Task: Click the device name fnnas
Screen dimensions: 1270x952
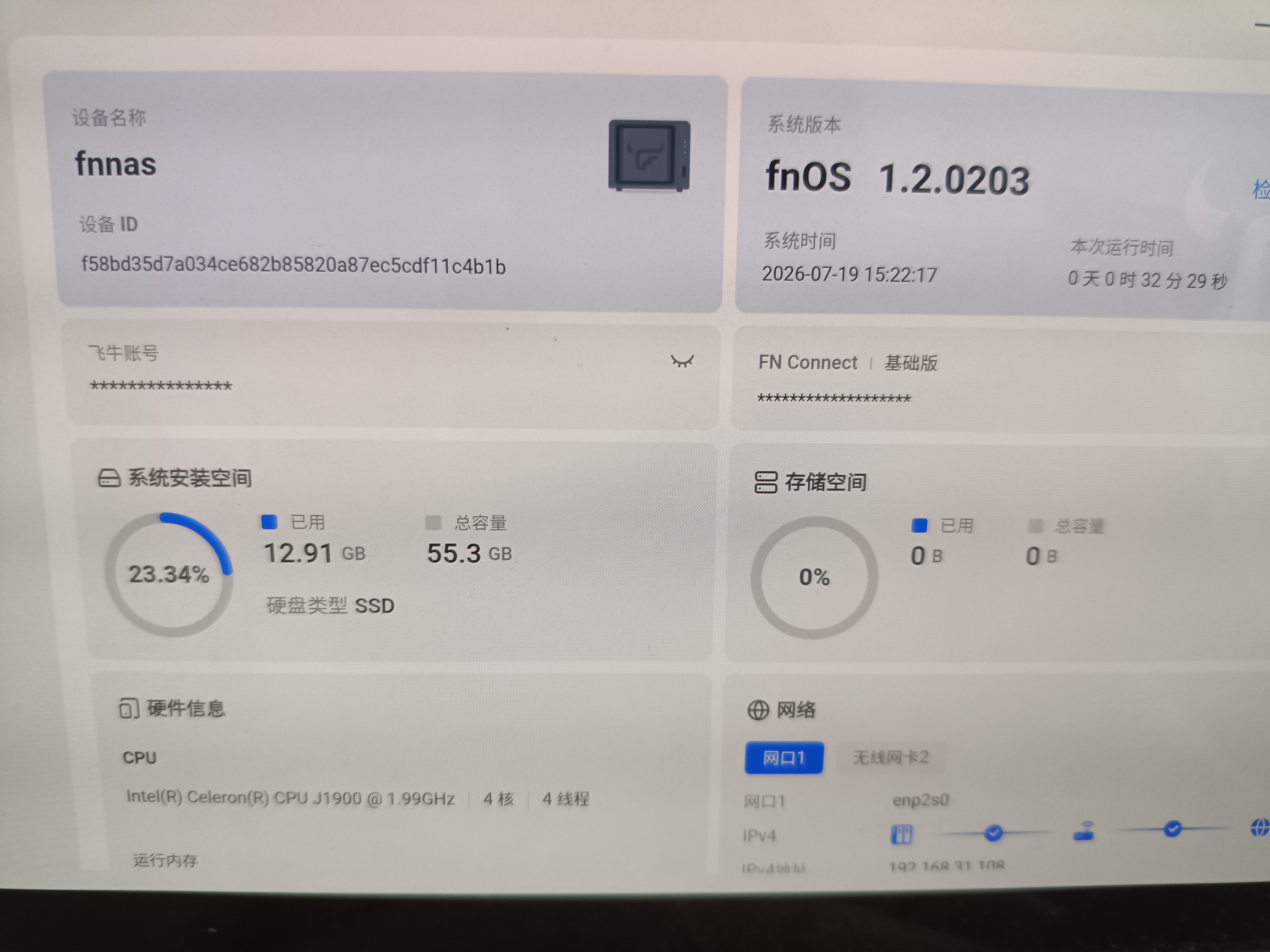Action: (x=115, y=164)
